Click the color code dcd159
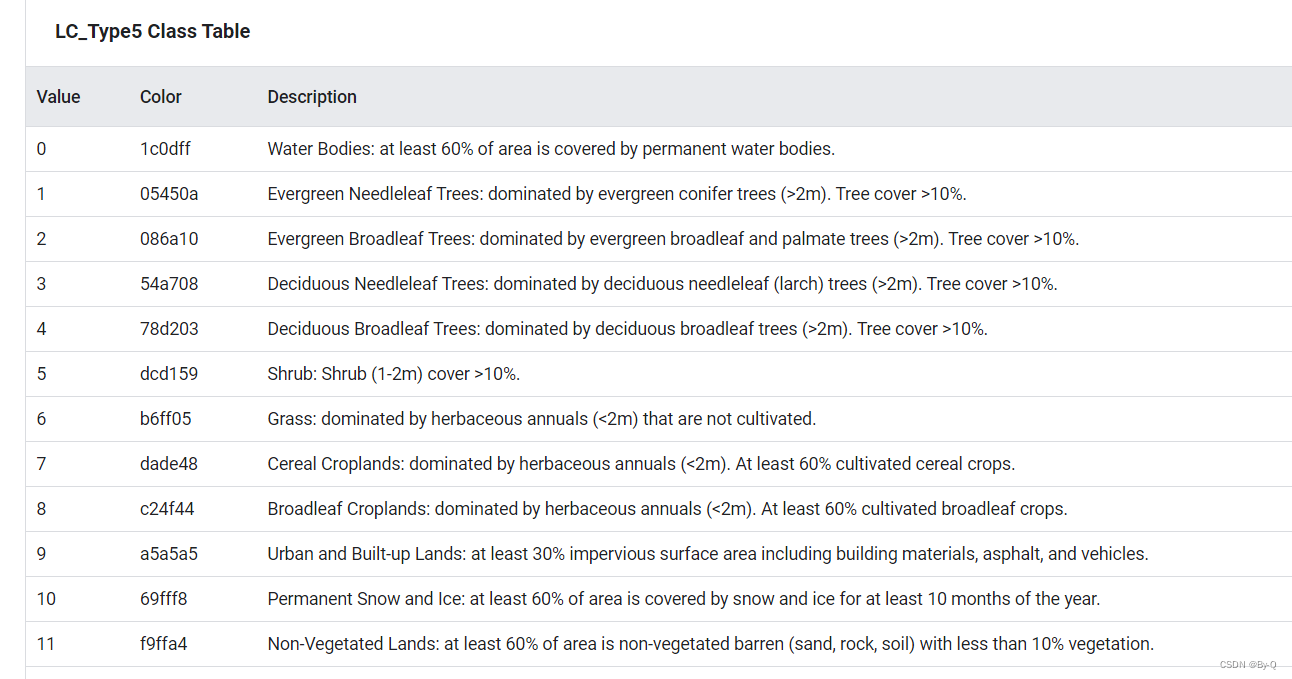1292x679 pixels. [169, 374]
